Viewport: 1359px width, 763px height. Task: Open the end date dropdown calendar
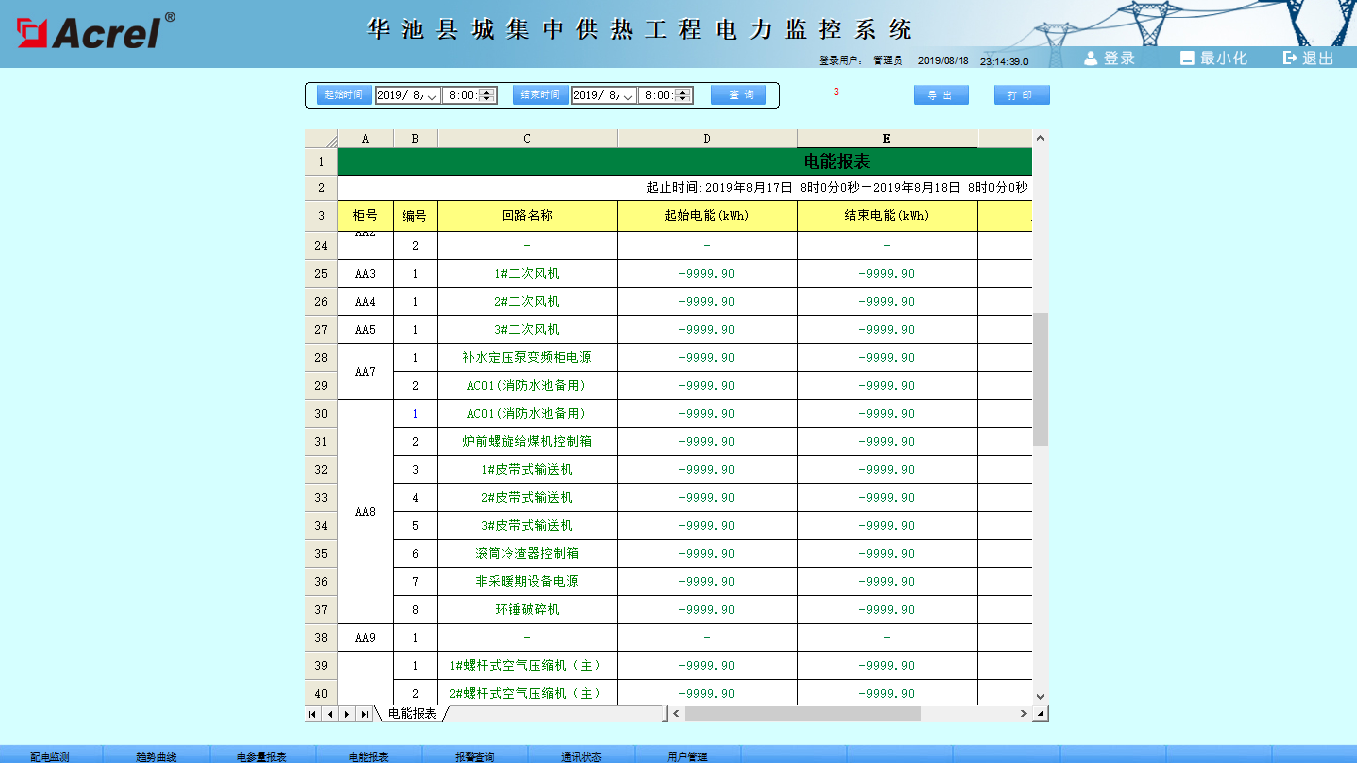point(628,96)
